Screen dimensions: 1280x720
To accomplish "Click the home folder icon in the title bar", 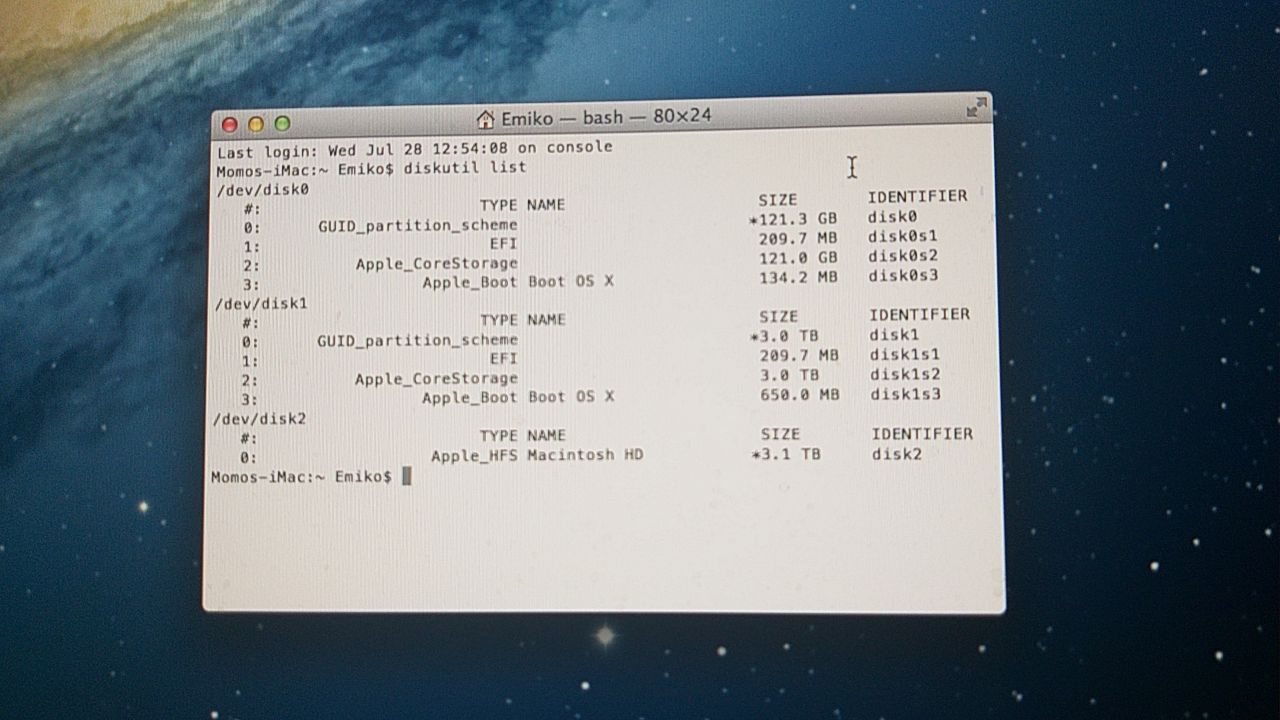I will click(x=486, y=119).
